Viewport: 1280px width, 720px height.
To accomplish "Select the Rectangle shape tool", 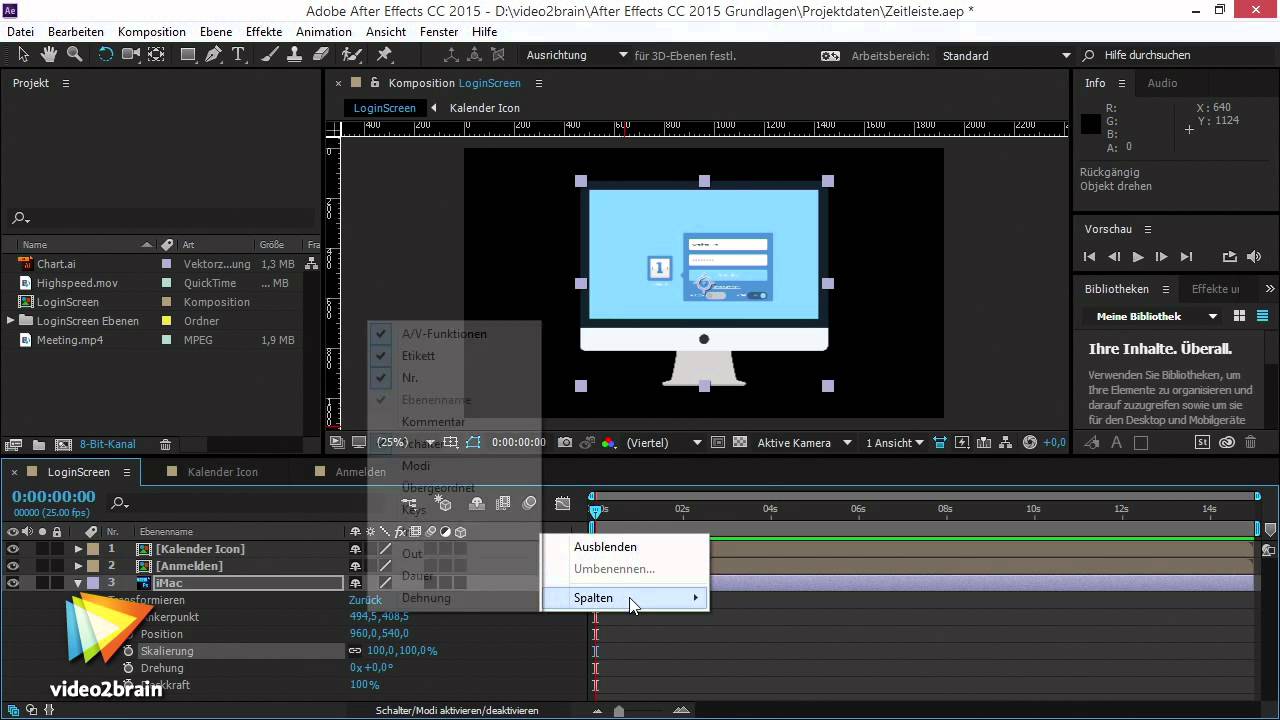I will coord(188,55).
